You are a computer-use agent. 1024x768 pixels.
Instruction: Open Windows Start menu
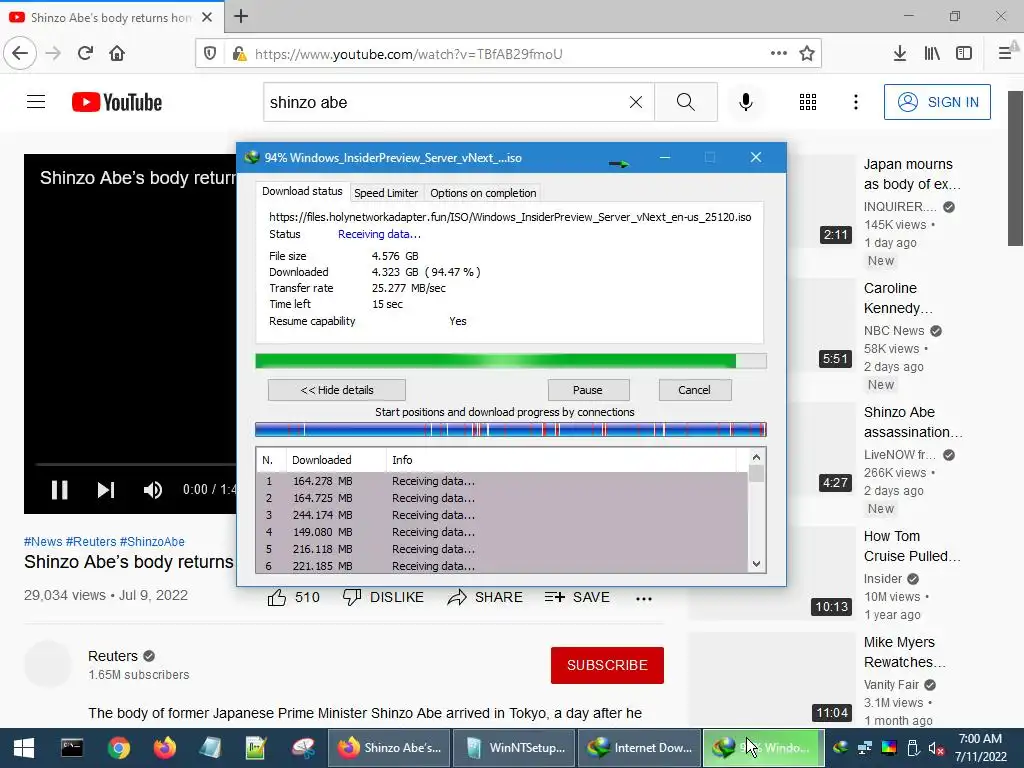[x=24, y=748]
